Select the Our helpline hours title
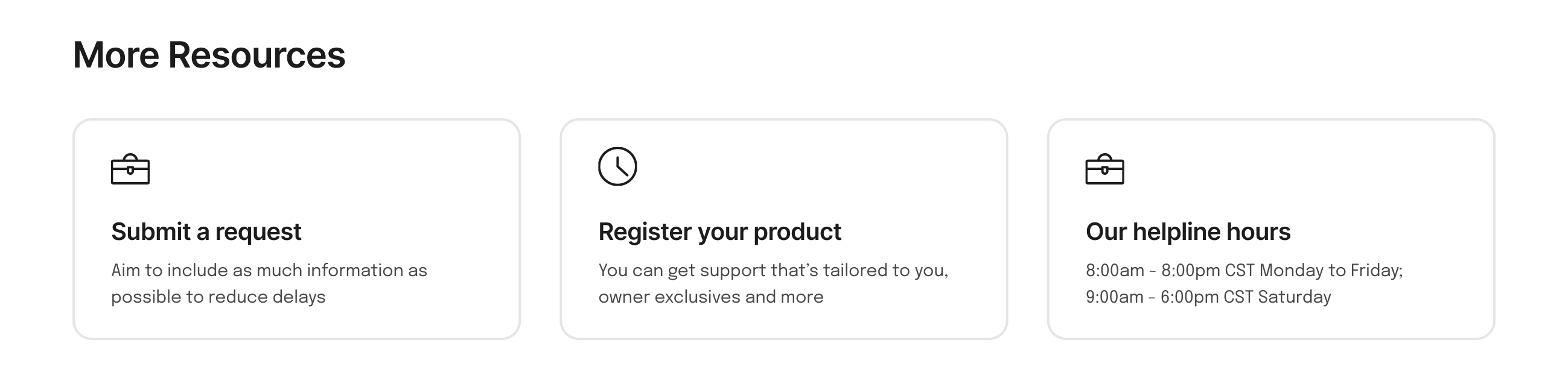 1188,232
